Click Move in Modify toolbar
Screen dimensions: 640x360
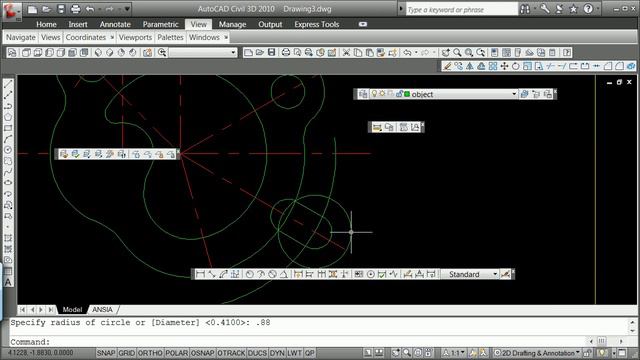pyautogui.click(x=504, y=66)
